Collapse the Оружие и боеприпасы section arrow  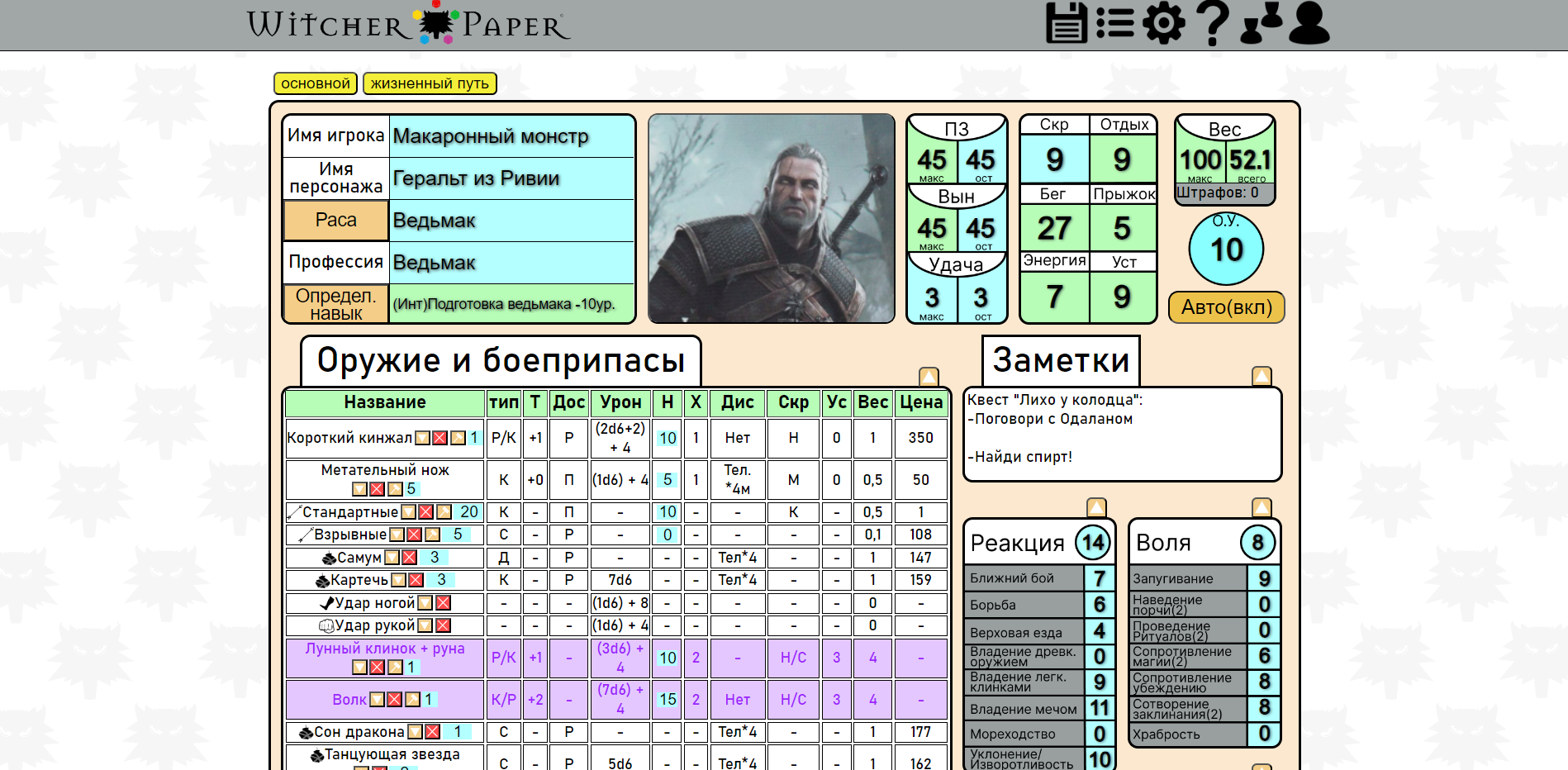pos(929,377)
